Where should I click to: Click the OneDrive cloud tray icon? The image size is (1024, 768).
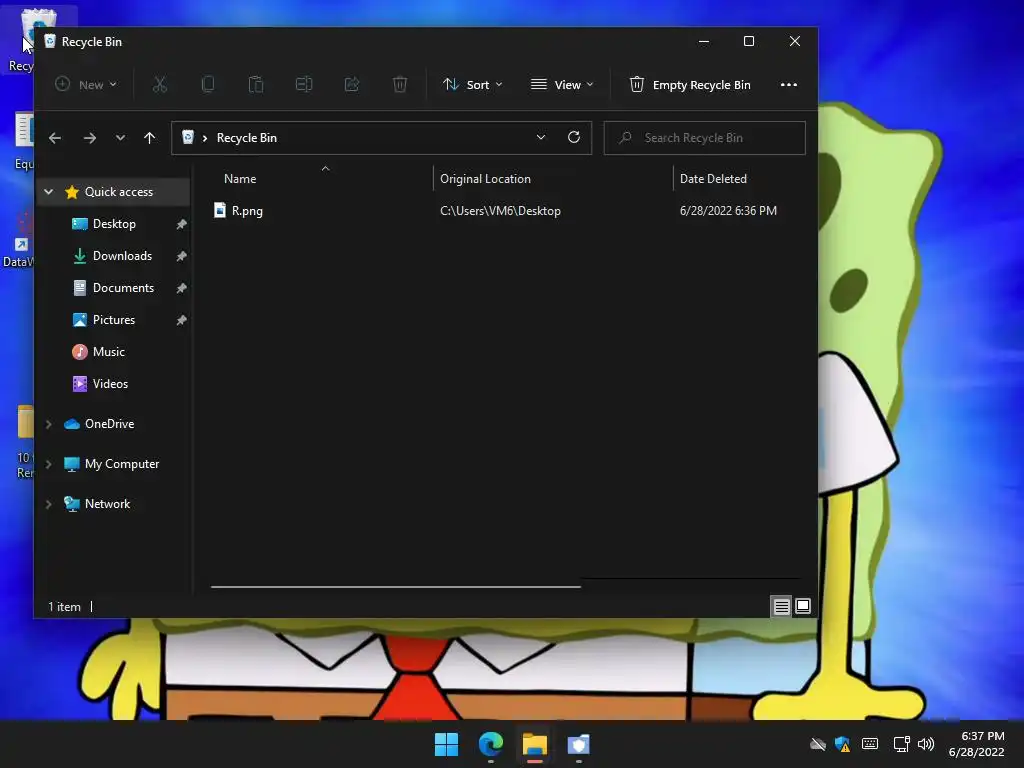818,744
